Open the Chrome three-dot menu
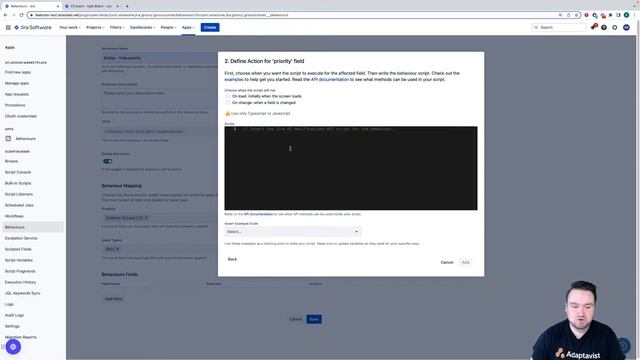 coord(635,15)
